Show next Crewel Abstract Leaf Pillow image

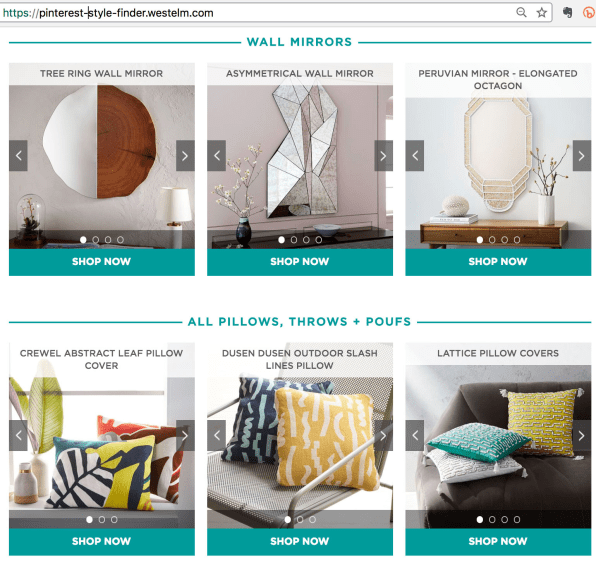tap(185, 435)
